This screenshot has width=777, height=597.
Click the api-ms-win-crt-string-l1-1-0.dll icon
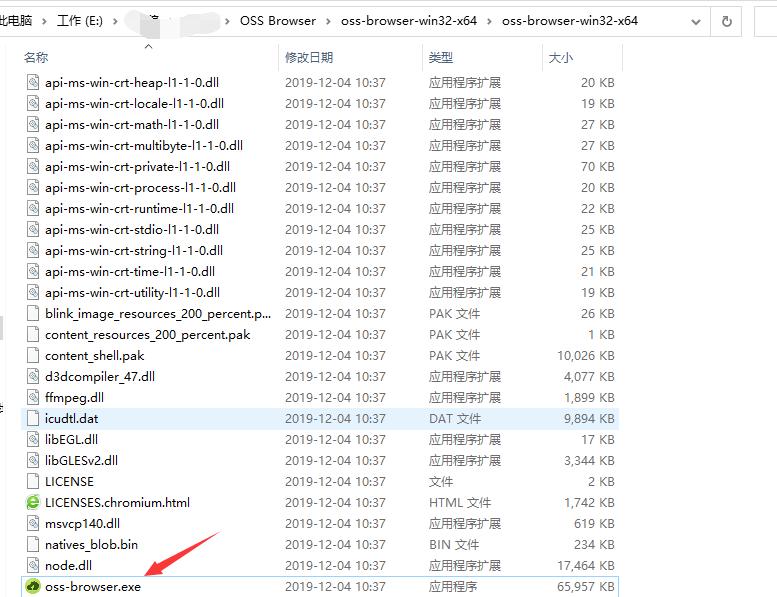[33, 251]
